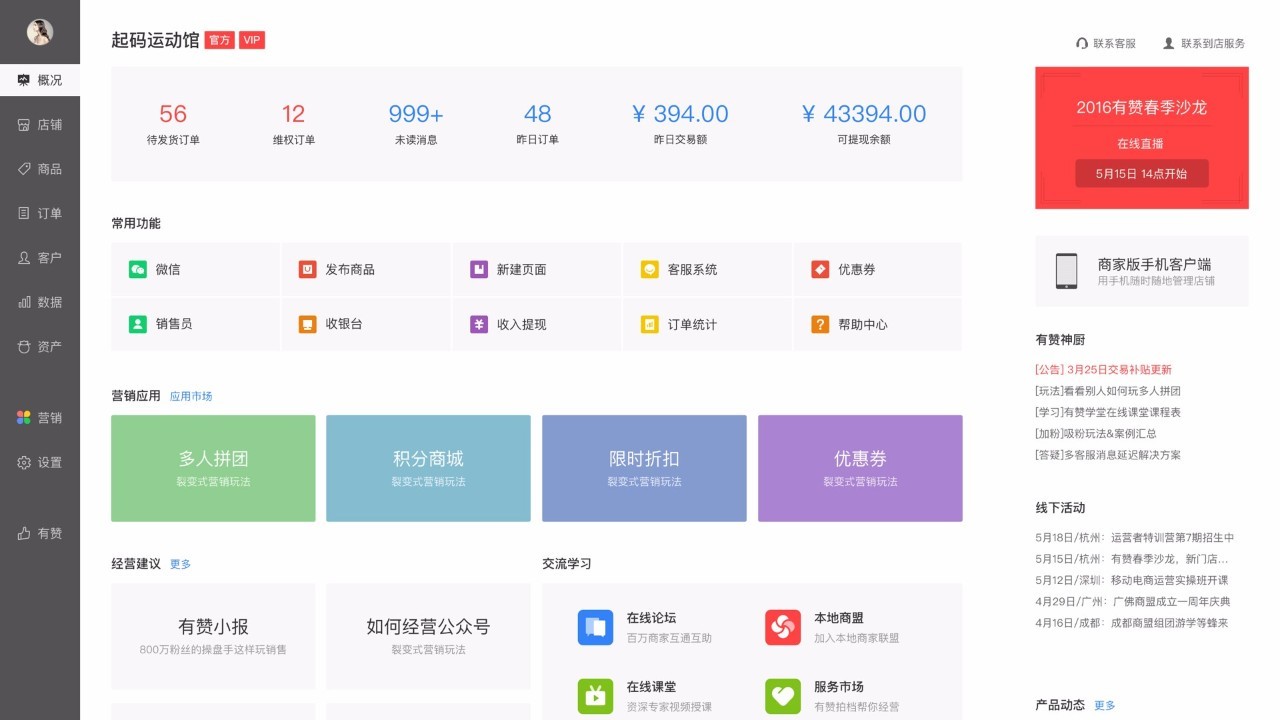Click the profile avatar at top left
Screen dimensions: 1280x720
40,31
